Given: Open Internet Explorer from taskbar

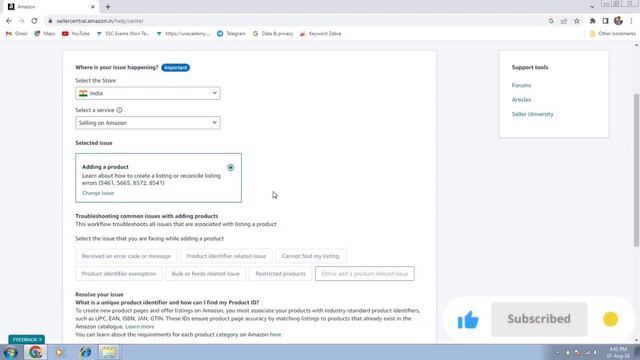Looking at the screenshot, I should [85, 352].
